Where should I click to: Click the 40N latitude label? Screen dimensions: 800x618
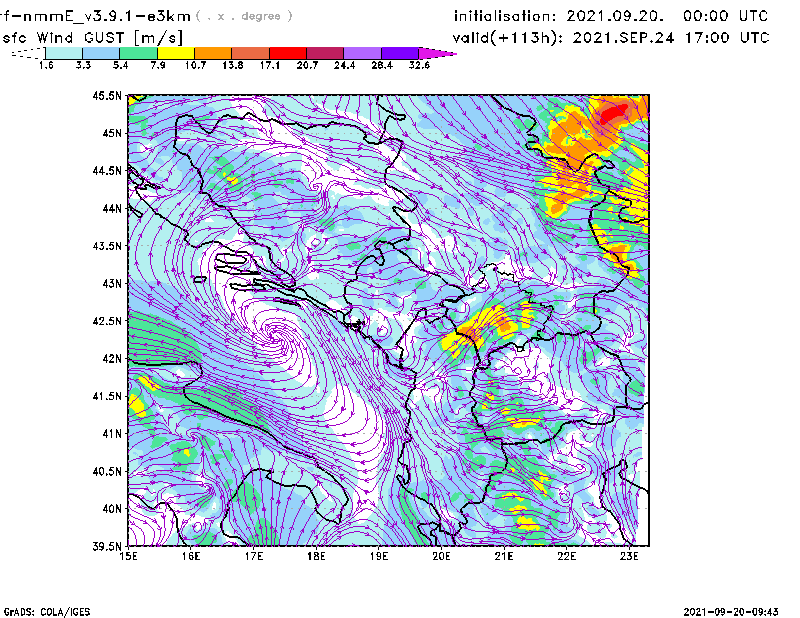[x=112, y=509]
